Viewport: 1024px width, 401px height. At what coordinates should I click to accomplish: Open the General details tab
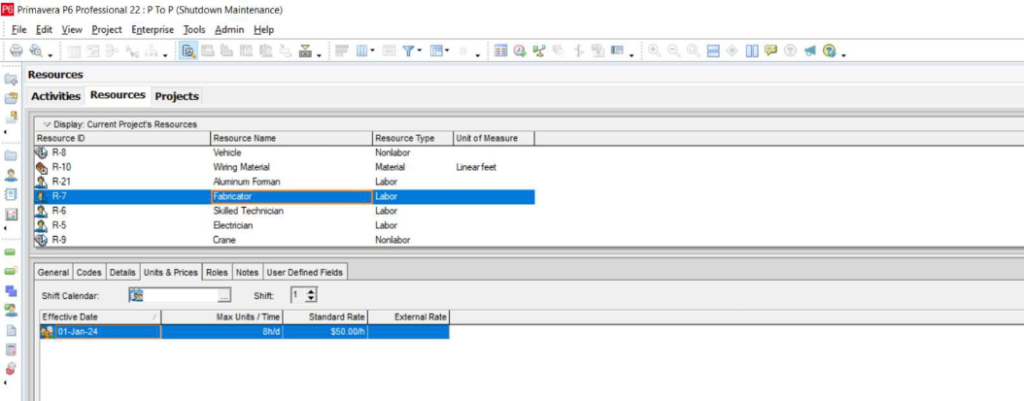[x=54, y=272]
